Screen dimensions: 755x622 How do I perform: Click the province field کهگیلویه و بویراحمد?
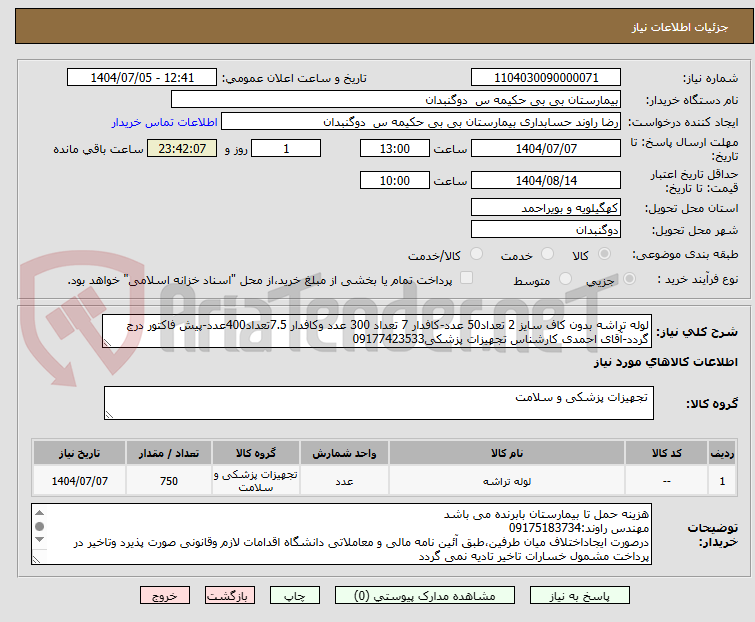click(546, 207)
